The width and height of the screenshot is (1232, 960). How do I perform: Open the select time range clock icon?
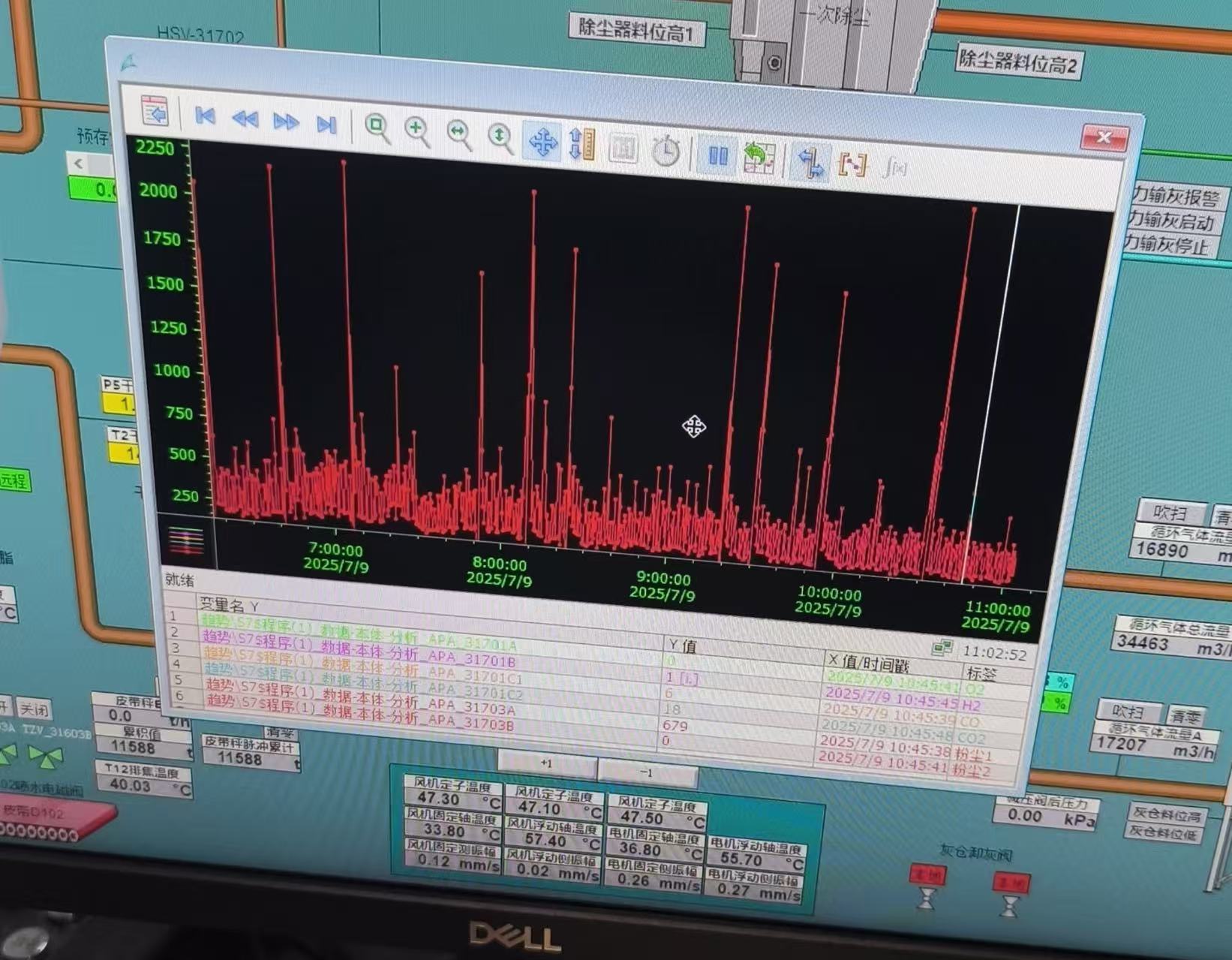(x=665, y=152)
